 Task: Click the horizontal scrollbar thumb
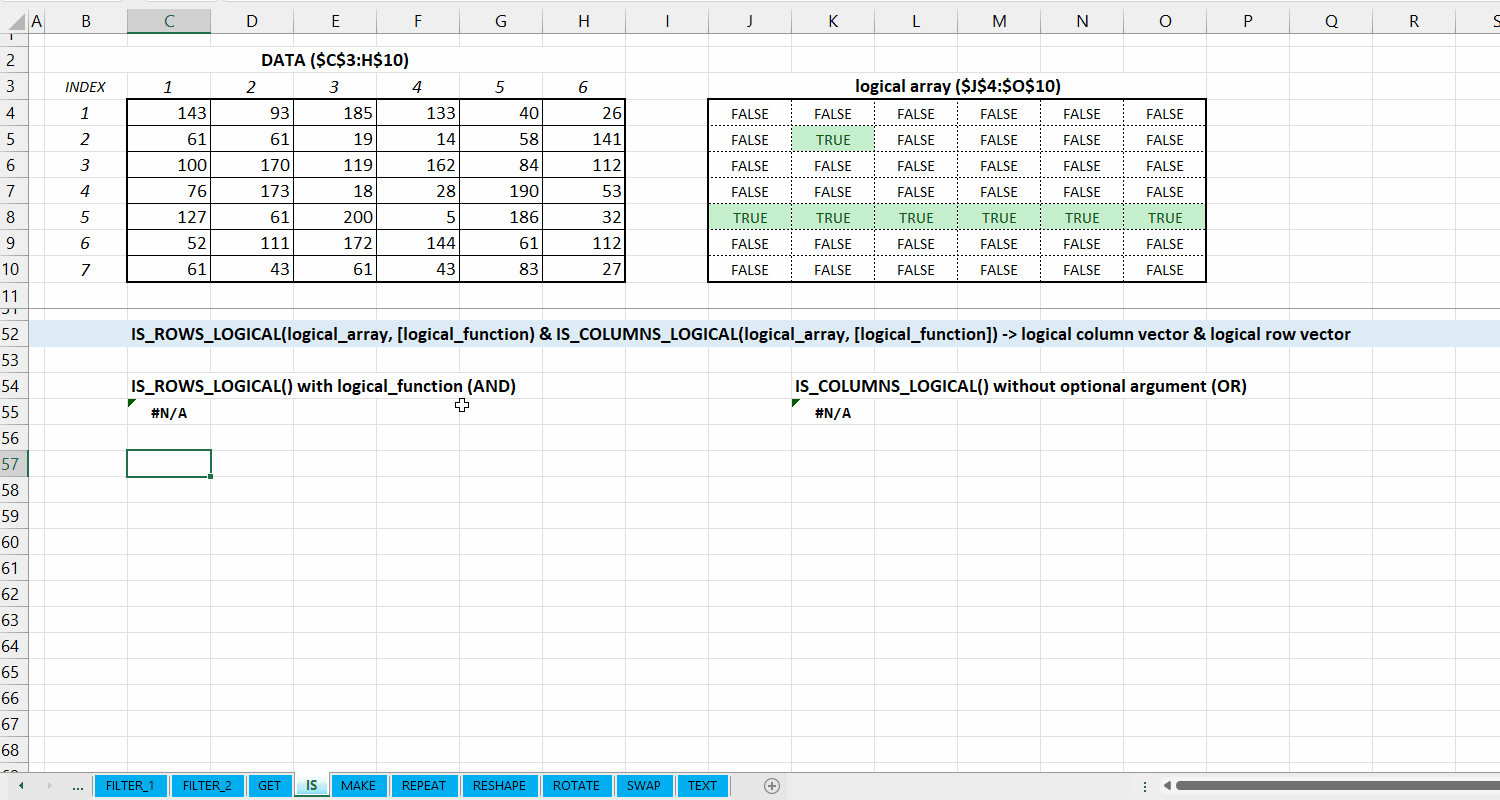(1337, 786)
